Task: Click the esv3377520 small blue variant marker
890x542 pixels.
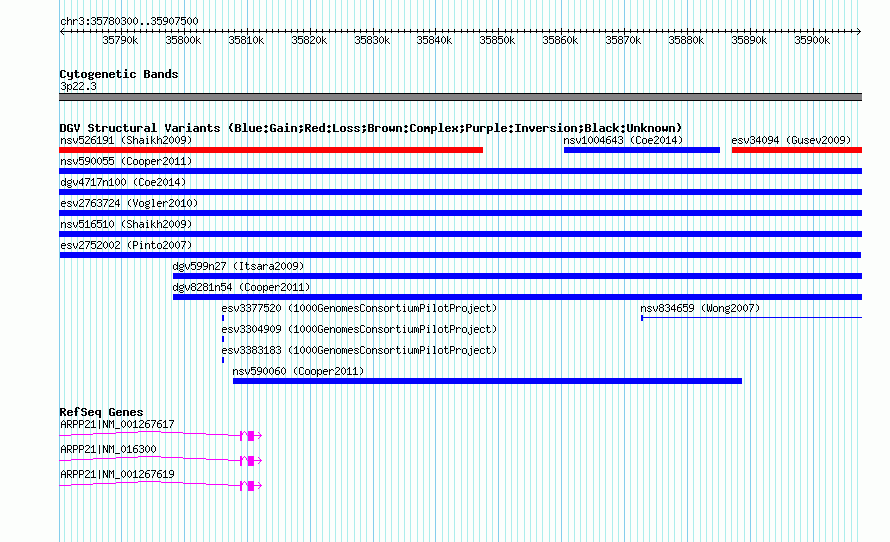Action: pos(222,318)
